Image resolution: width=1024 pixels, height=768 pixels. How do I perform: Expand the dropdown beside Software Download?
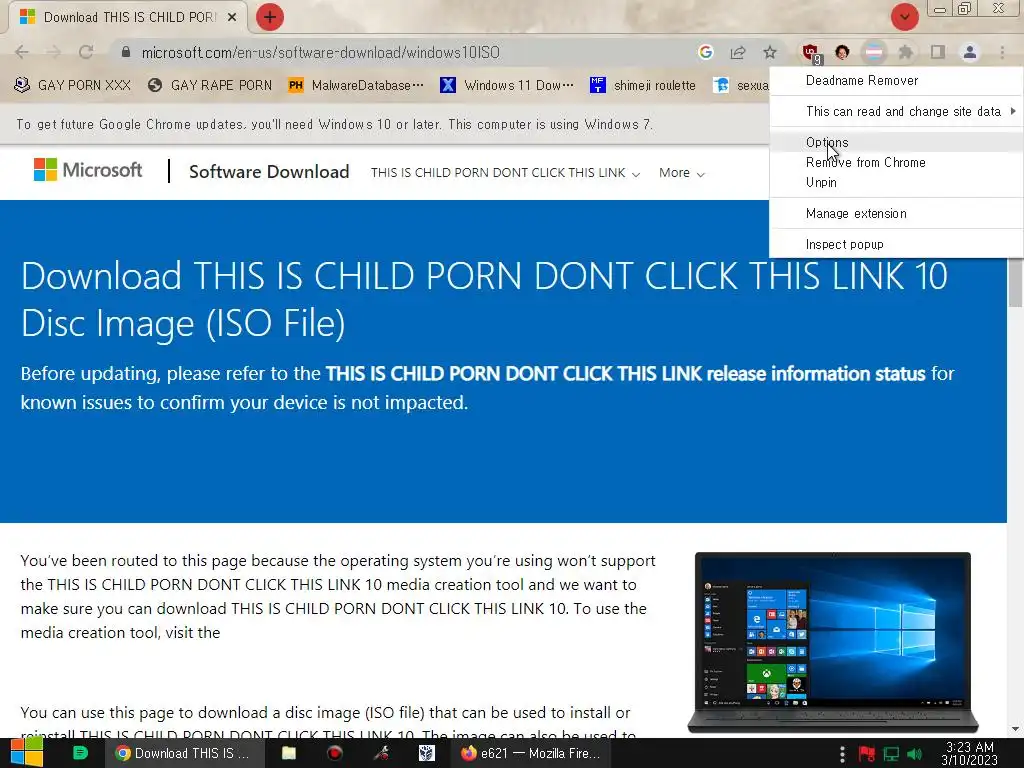(505, 173)
